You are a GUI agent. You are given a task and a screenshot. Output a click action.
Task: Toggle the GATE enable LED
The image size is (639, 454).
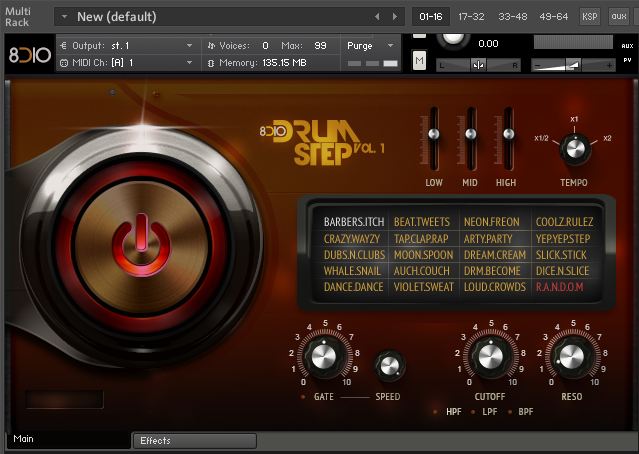(303, 397)
